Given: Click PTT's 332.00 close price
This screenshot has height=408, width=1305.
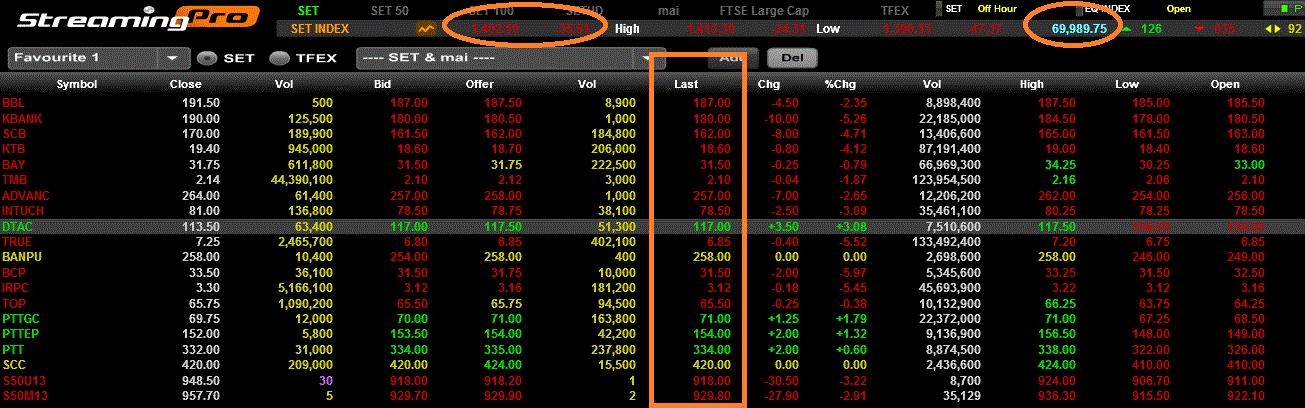Looking at the screenshot, I should coord(201,349).
